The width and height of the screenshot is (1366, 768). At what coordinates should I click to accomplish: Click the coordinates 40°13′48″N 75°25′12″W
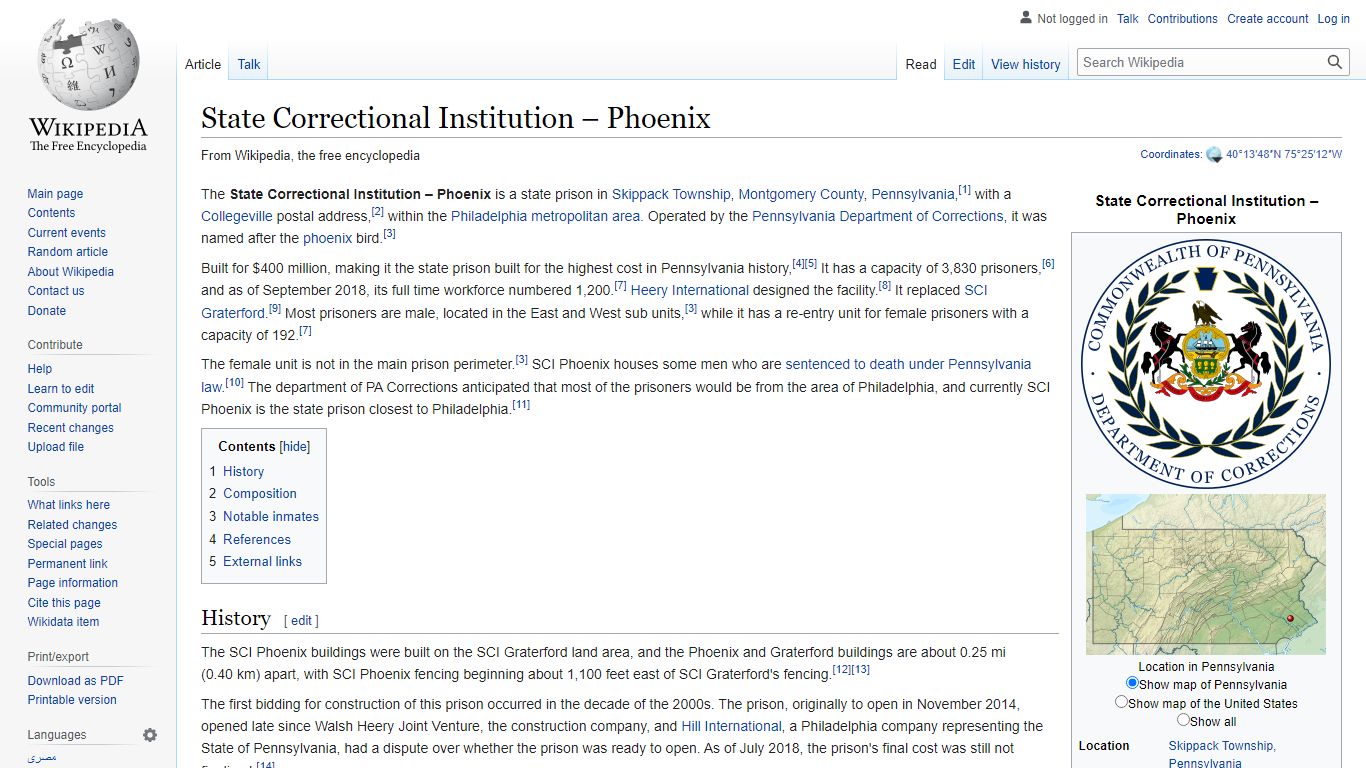coord(1284,155)
